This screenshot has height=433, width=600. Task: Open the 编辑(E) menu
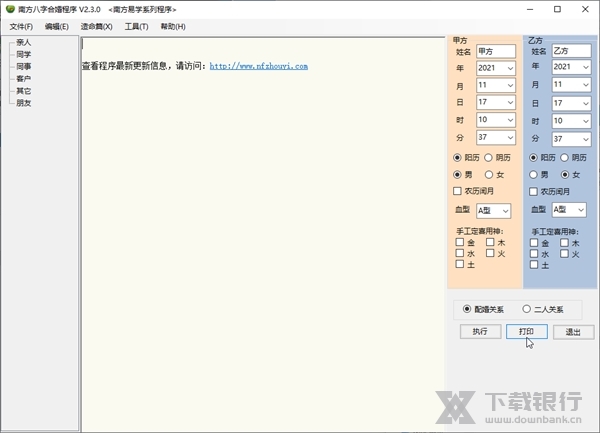click(x=57, y=27)
